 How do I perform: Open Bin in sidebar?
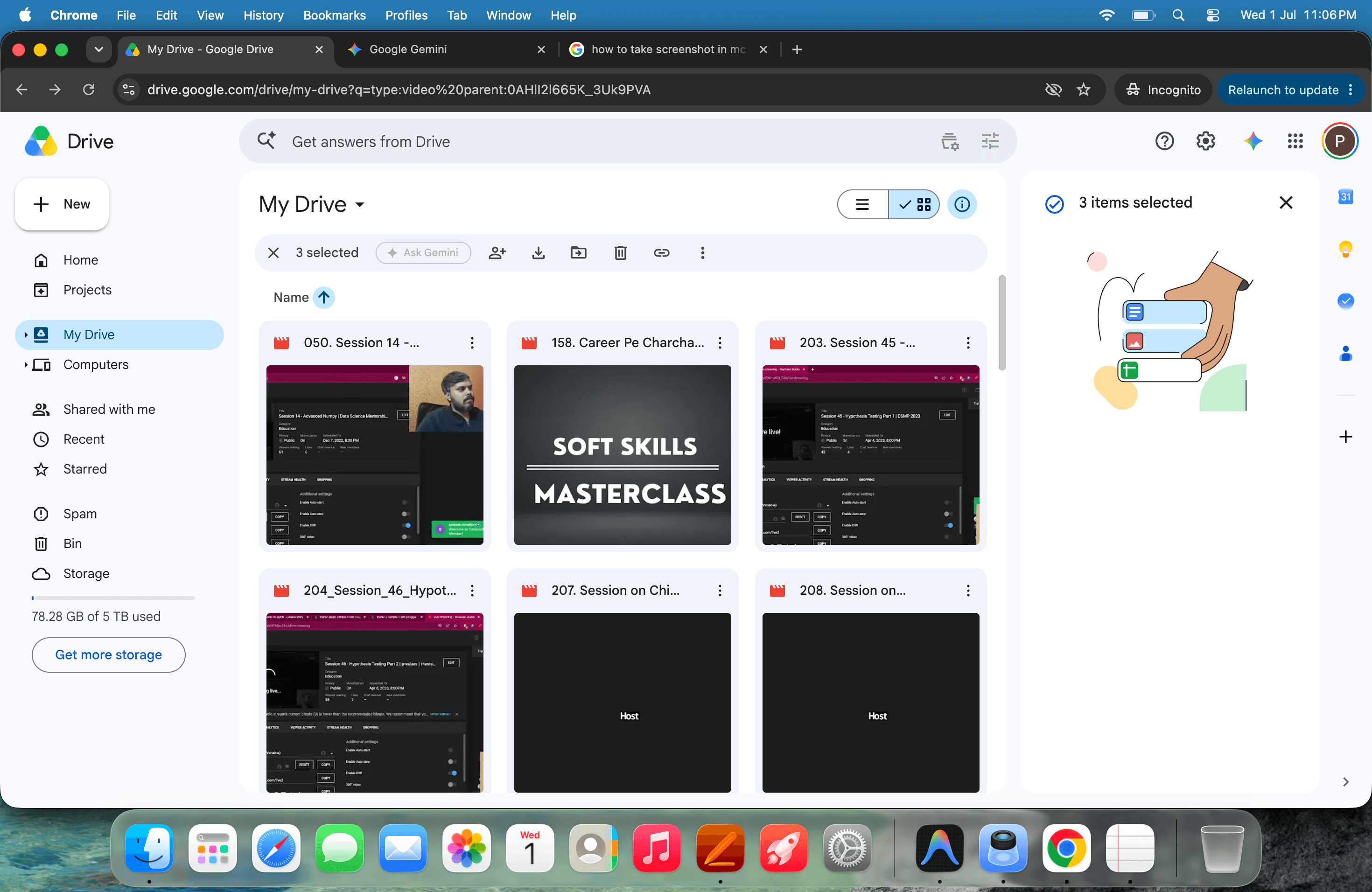pyautogui.click(x=119, y=544)
